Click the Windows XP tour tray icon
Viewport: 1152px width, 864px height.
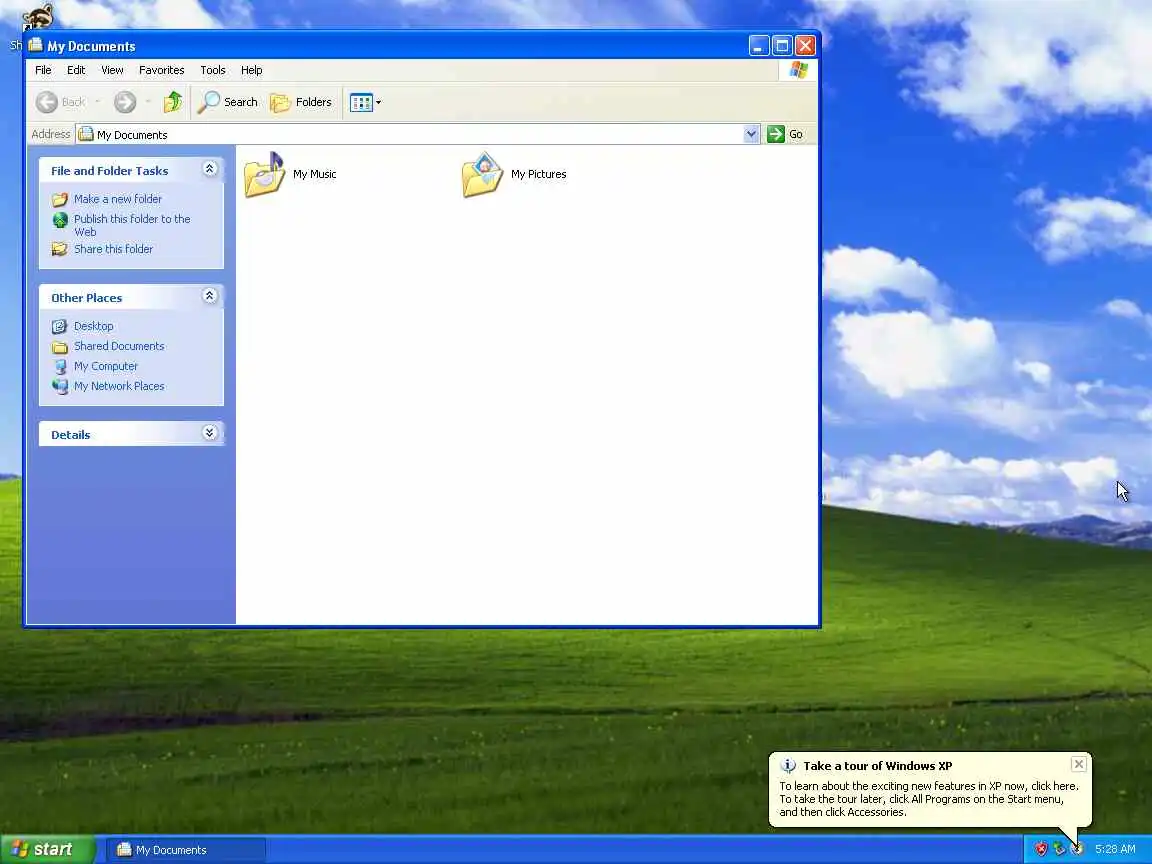1077,849
